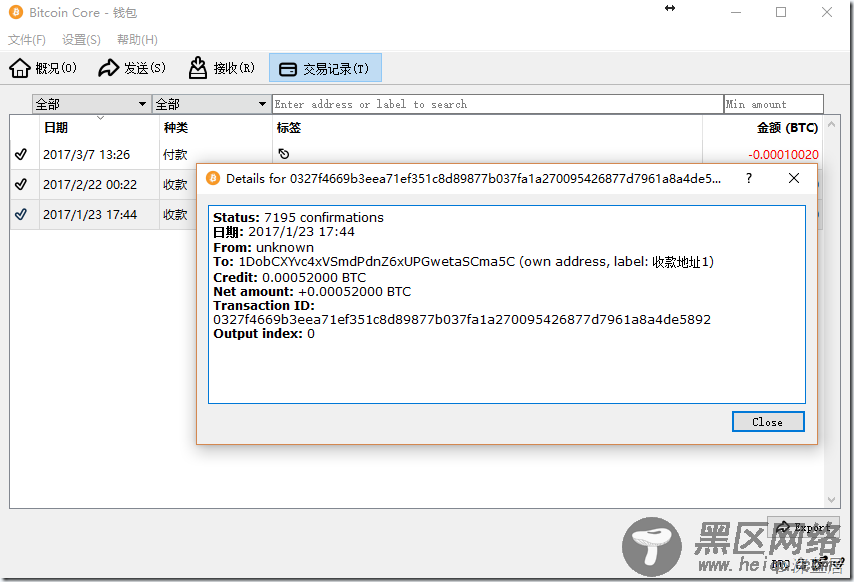Maximize the Bitcoin Core window

(x=781, y=12)
